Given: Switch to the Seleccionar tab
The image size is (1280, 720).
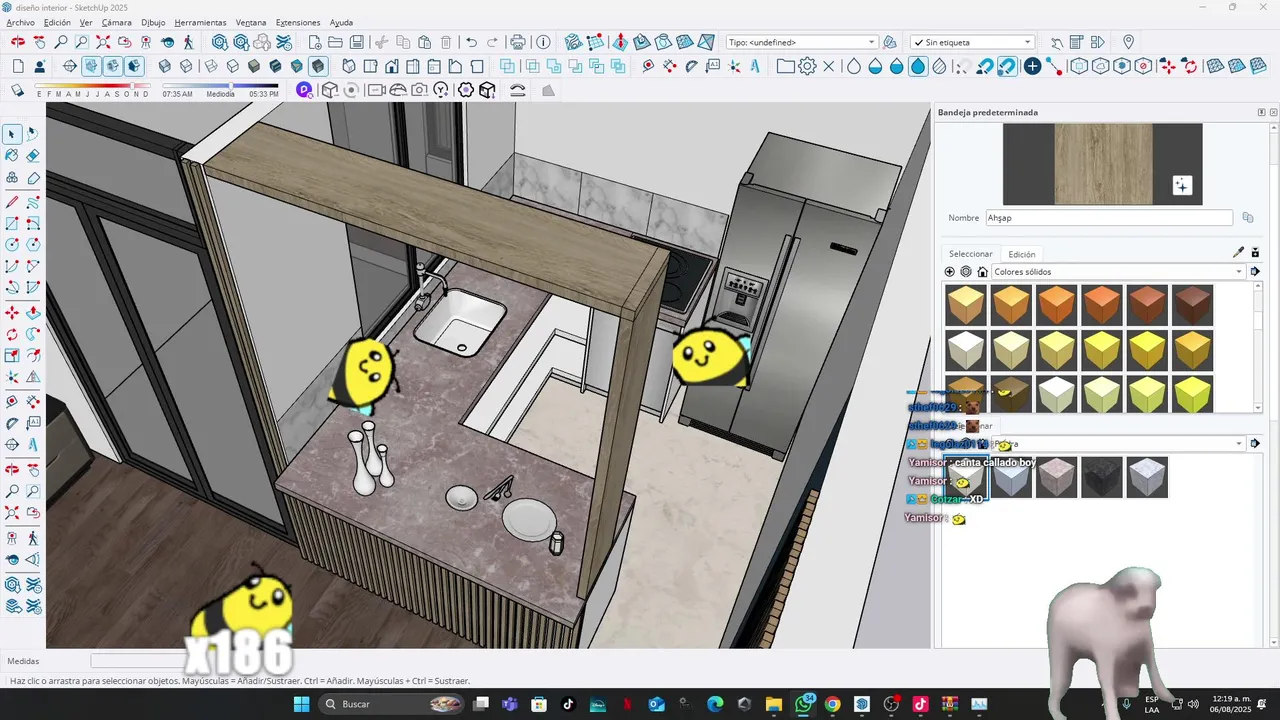Looking at the screenshot, I should (x=971, y=254).
